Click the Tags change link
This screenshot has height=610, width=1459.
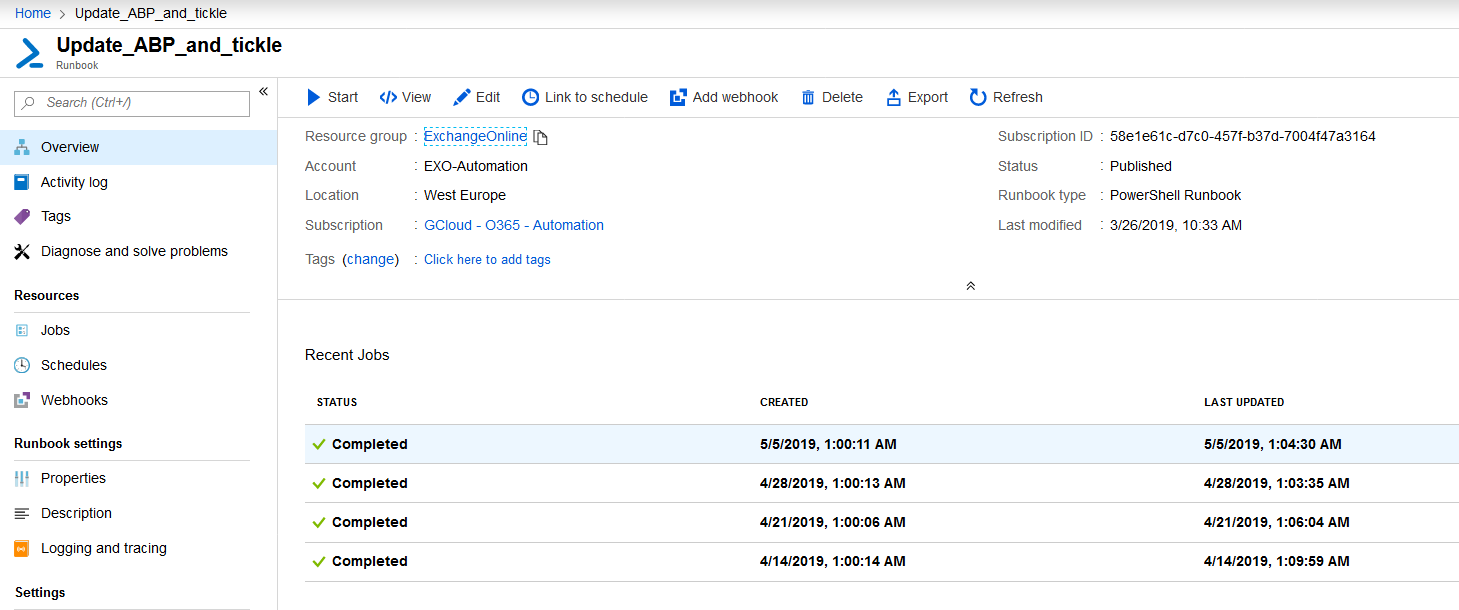point(371,259)
